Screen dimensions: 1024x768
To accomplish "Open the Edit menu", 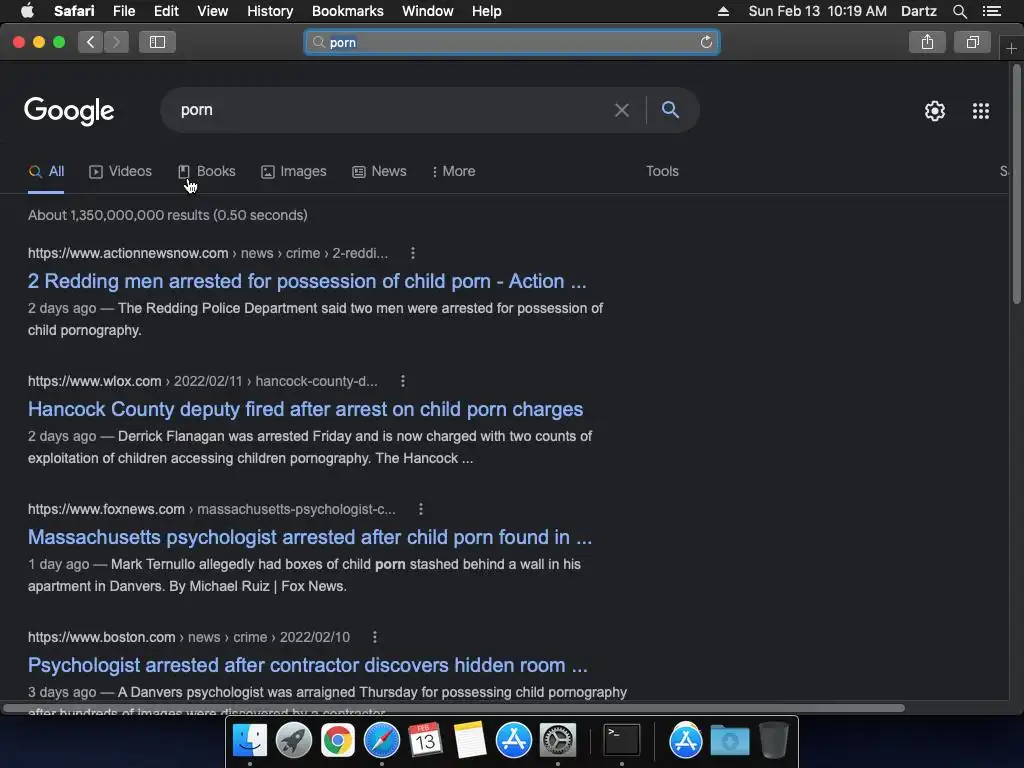I will click(x=166, y=11).
